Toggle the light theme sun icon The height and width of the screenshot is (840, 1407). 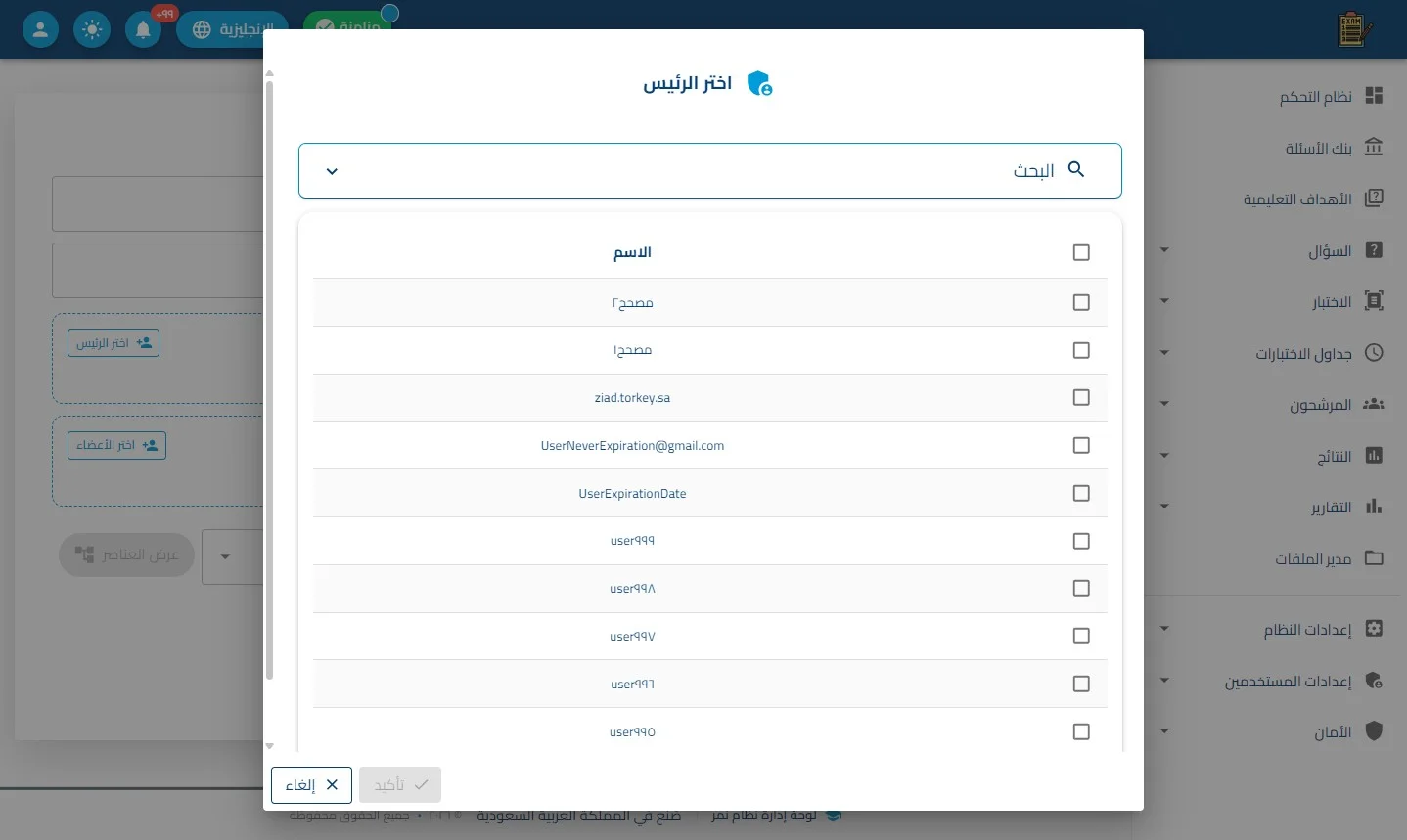(x=92, y=29)
